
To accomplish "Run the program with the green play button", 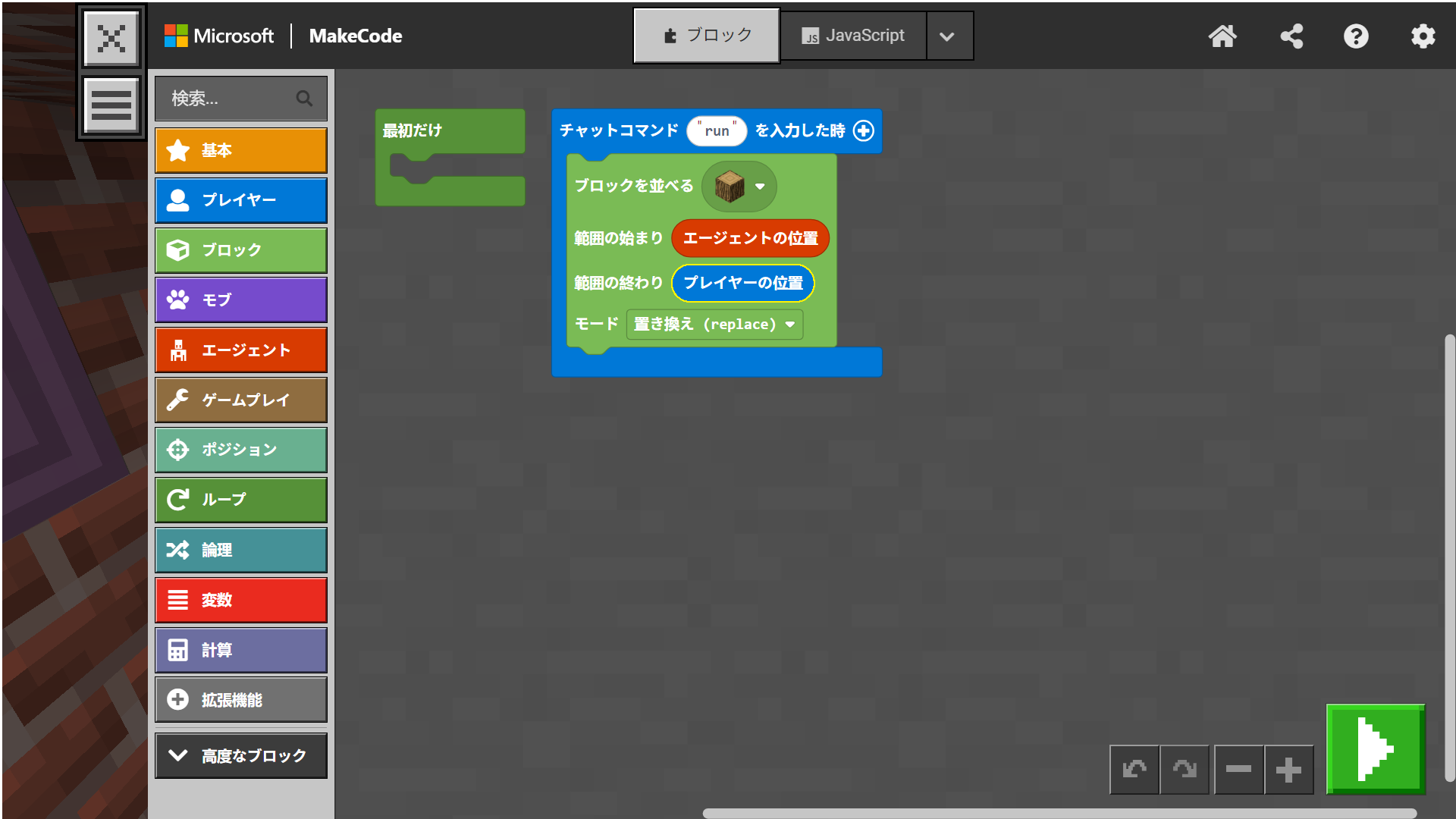I will [x=1376, y=749].
